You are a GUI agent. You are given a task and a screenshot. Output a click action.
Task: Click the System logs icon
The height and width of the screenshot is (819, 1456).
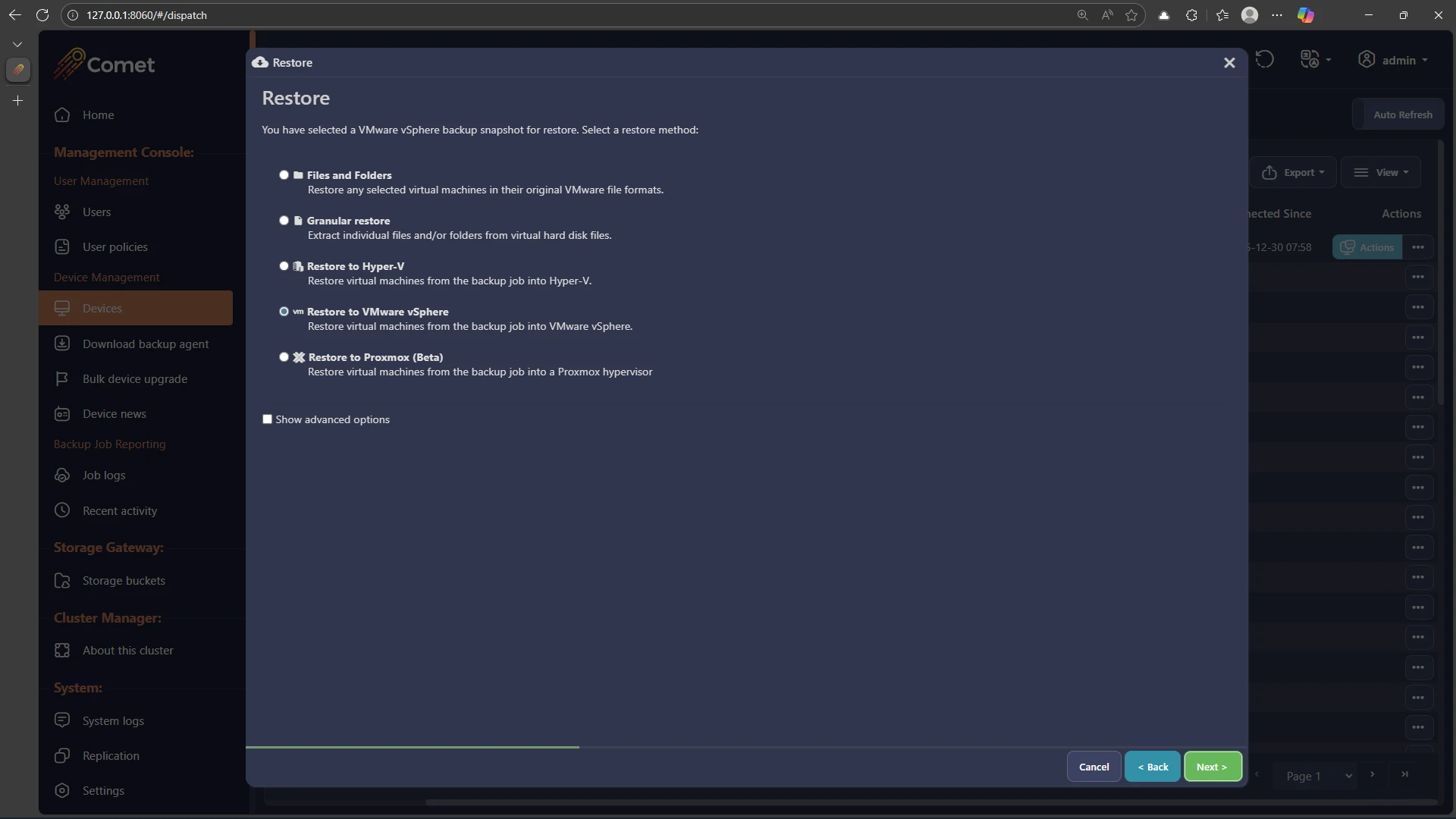[62, 720]
